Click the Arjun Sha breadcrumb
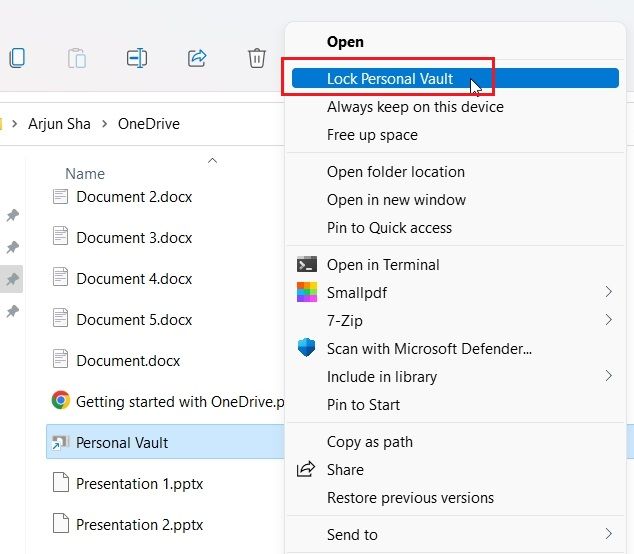 [x=59, y=124]
